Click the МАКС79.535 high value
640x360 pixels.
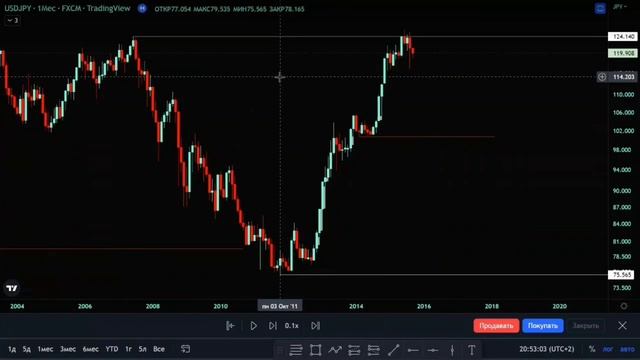point(211,9)
